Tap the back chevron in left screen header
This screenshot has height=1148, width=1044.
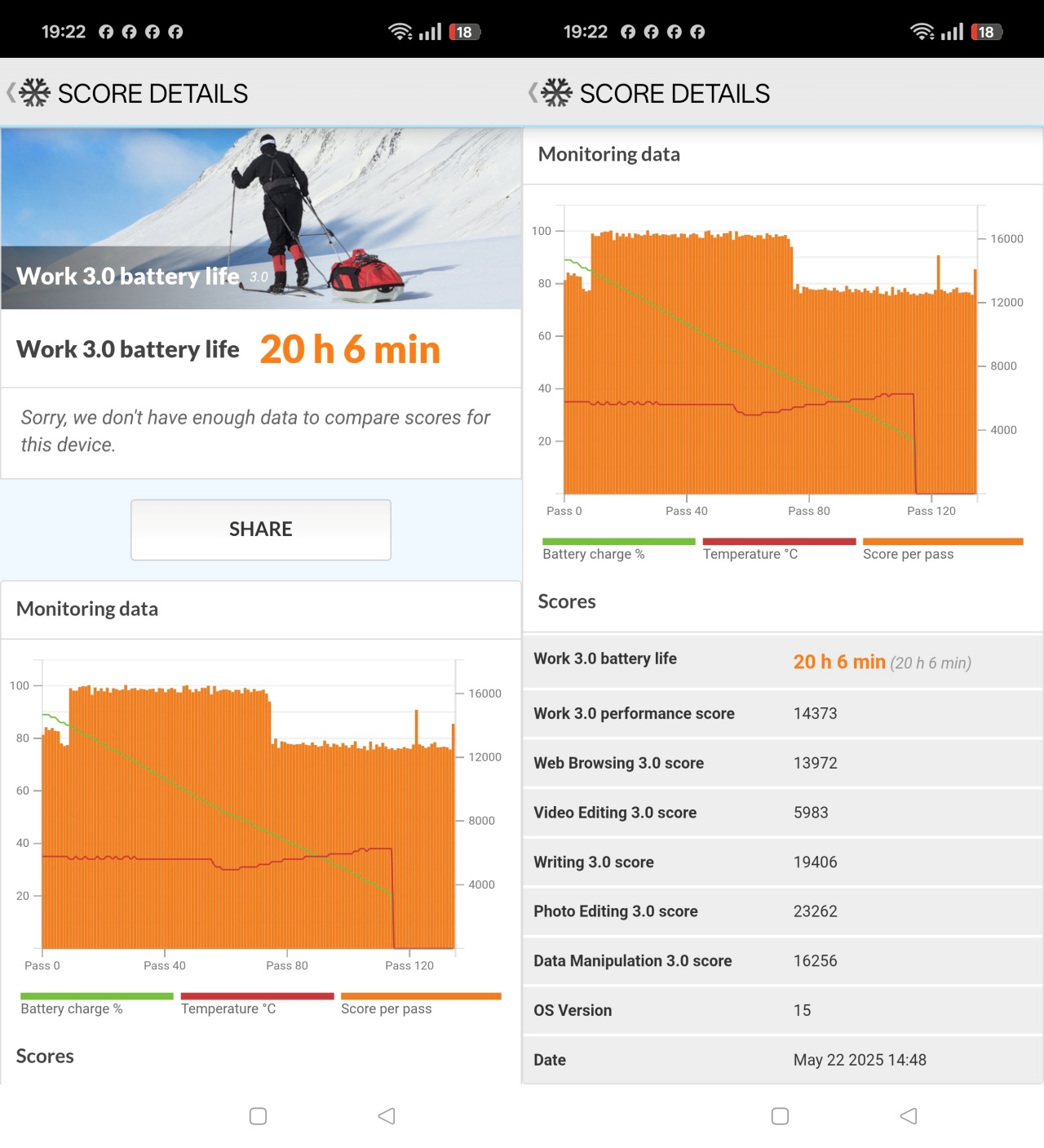point(11,93)
